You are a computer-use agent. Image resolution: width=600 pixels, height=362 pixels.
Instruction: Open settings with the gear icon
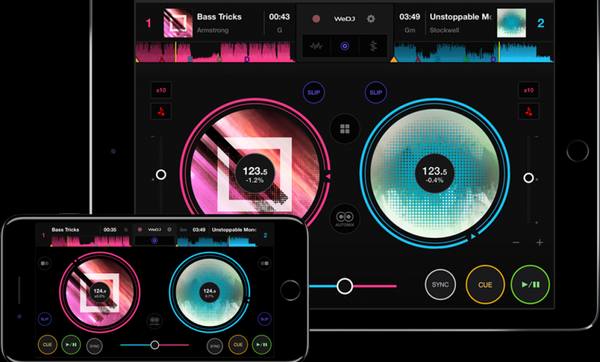[371, 18]
